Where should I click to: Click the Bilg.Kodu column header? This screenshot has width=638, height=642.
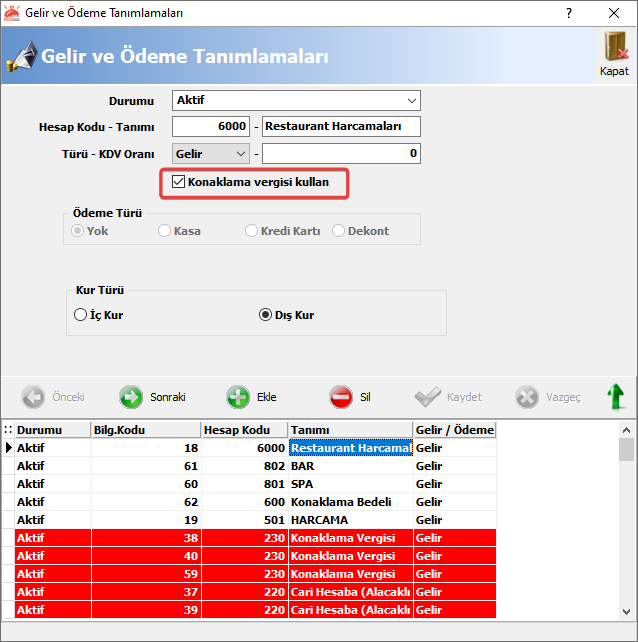coord(146,430)
